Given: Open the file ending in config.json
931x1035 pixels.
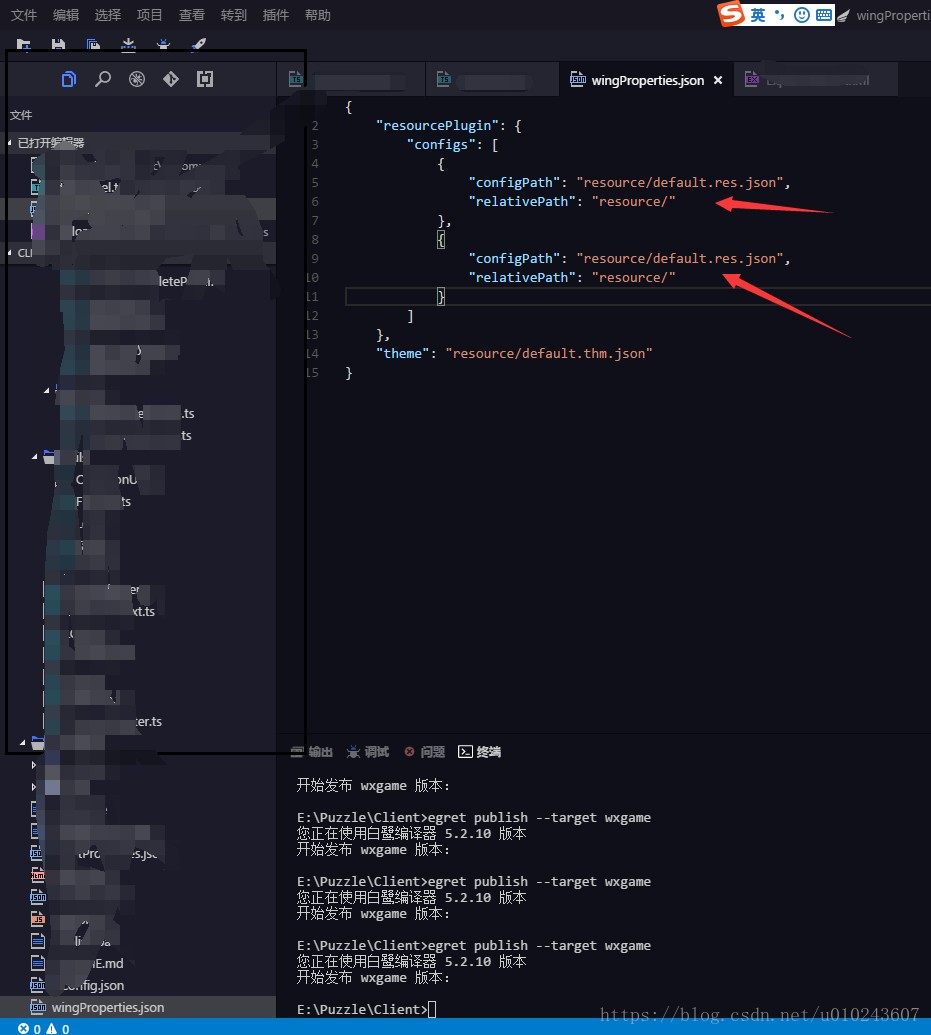Looking at the screenshot, I should click(138, 985).
